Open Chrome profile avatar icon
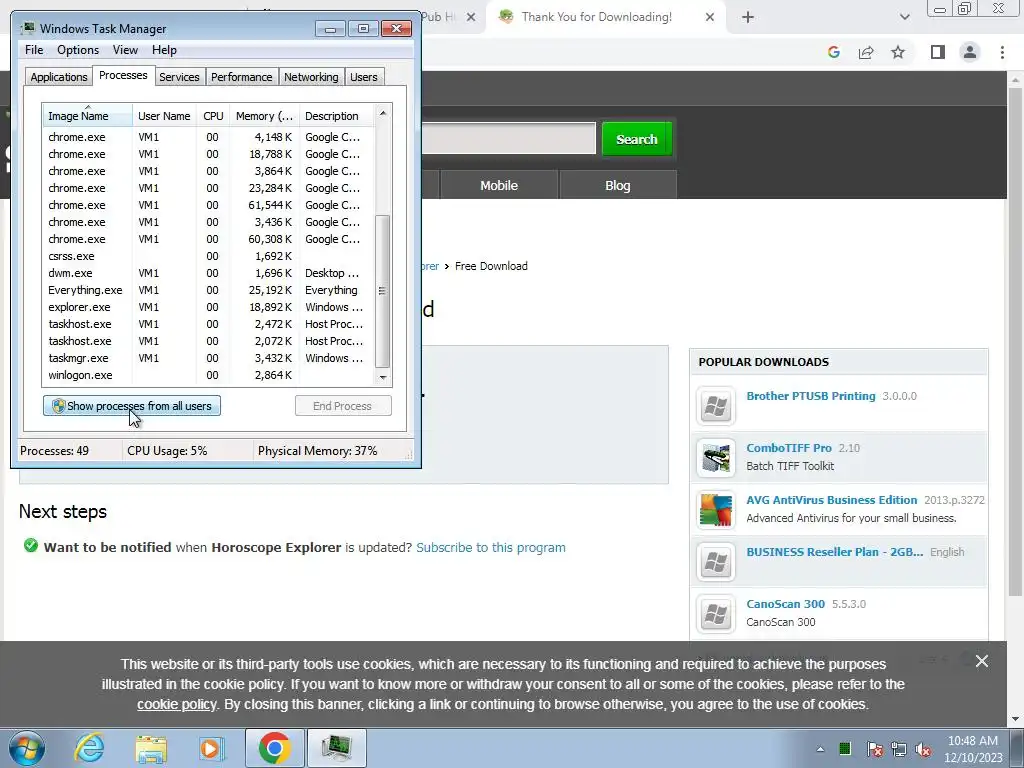This screenshot has width=1024, height=768. pos(970,52)
